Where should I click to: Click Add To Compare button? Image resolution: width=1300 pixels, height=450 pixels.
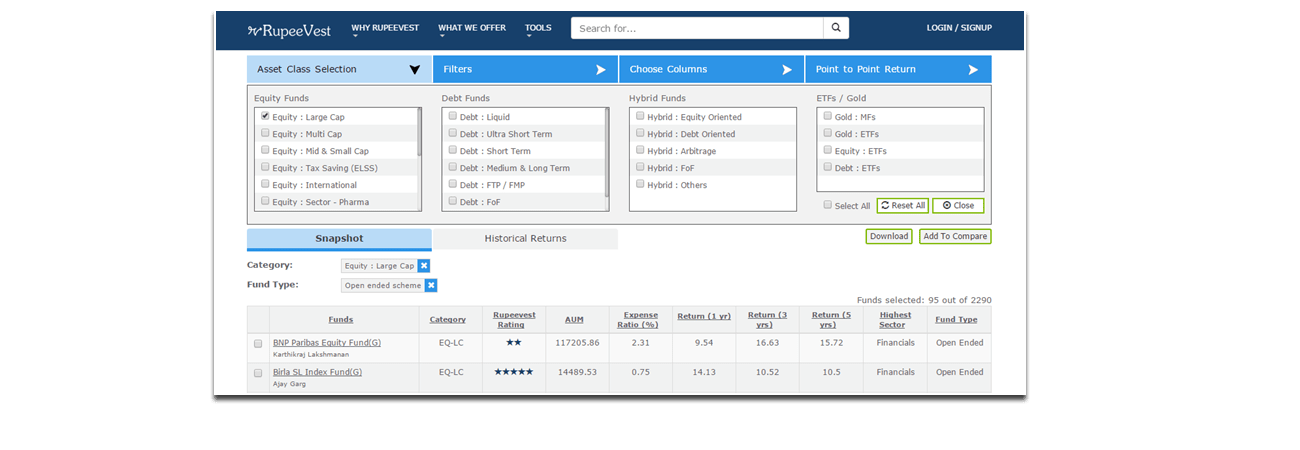[x=955, y=236]
